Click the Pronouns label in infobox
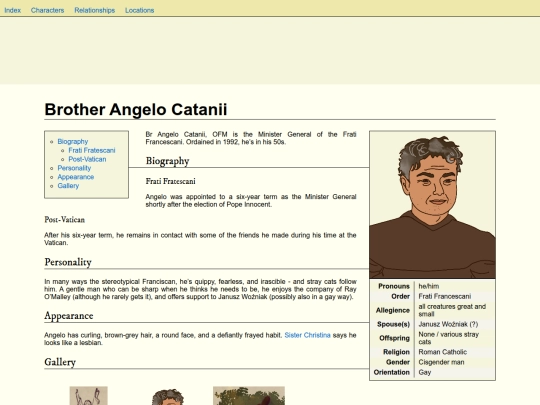The width and height of the screenshot is (540, 405). 394,286
